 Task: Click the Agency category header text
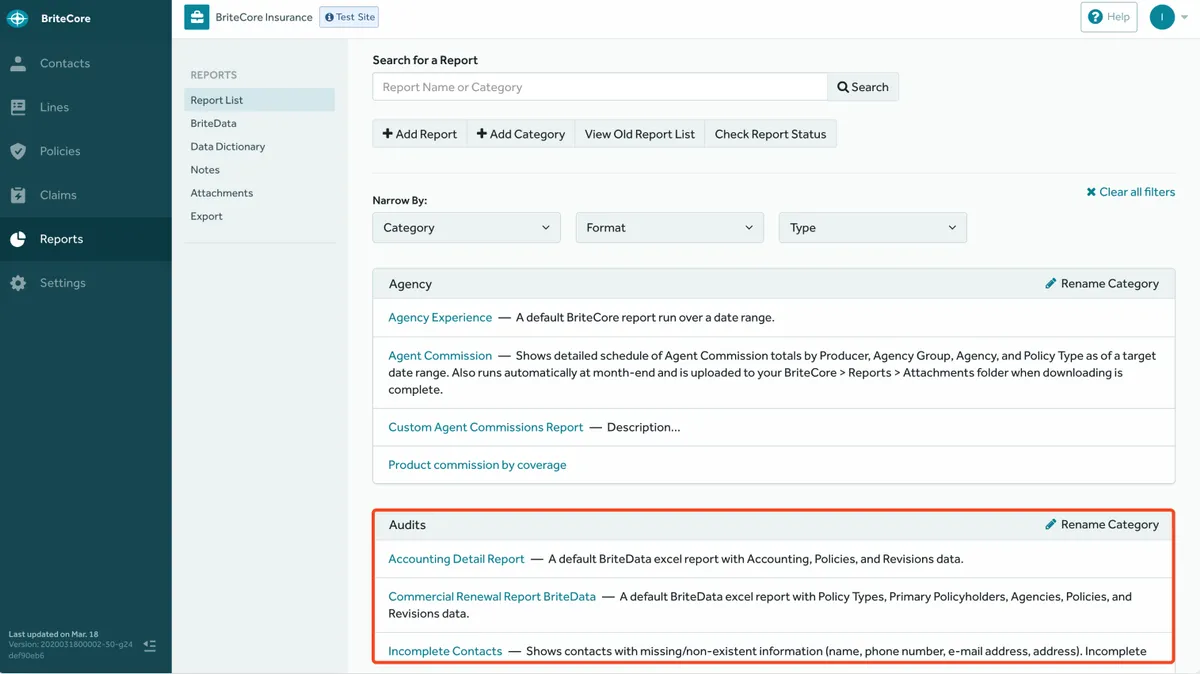point(410,284)
